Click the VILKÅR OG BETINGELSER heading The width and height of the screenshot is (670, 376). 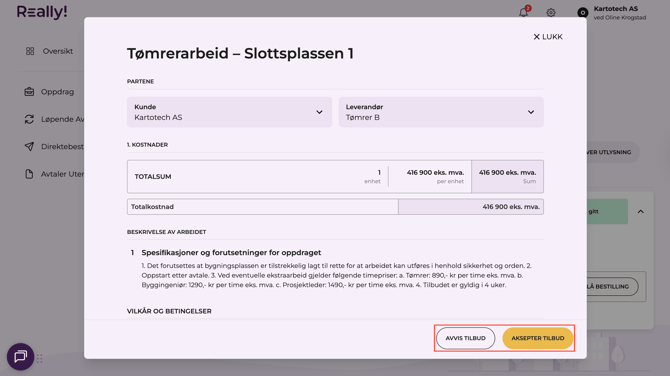169,311
